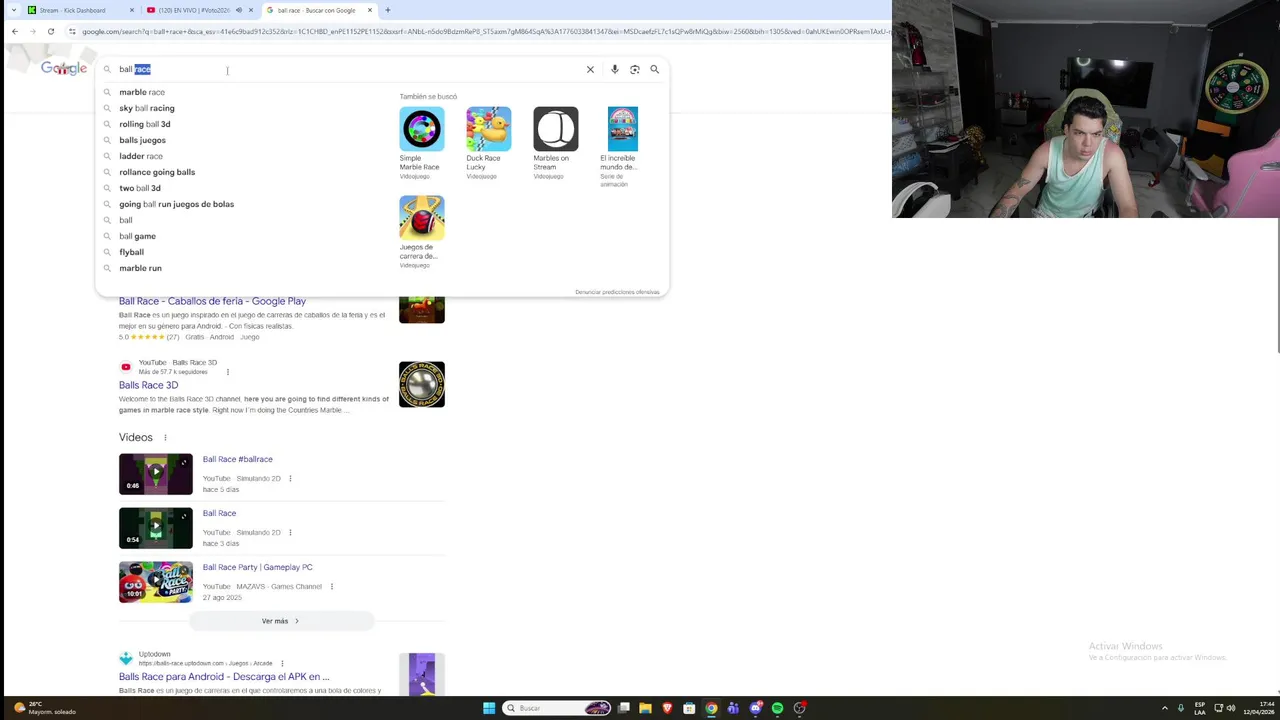Viewport: 1280px width, 720px height.
Task: Select the 'two ball 3d' suggestion
Action: pos(140,188)
